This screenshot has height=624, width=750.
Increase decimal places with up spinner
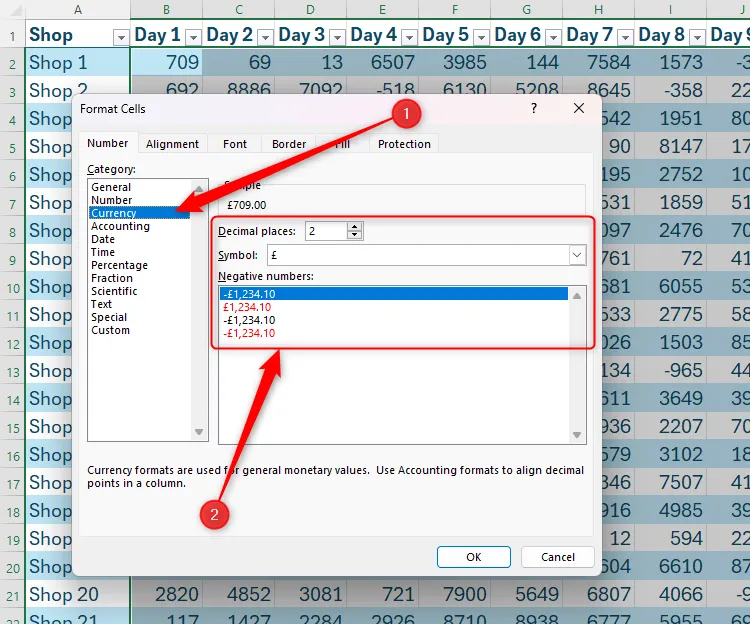click(354, 227)
